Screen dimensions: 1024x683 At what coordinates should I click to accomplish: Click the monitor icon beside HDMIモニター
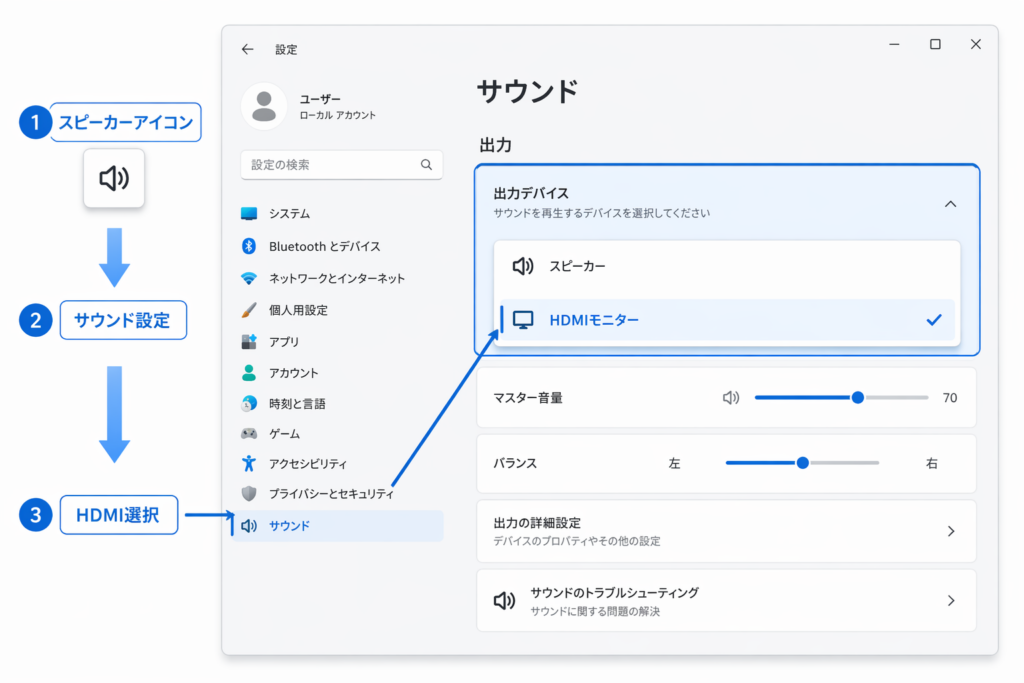(523, 320)
